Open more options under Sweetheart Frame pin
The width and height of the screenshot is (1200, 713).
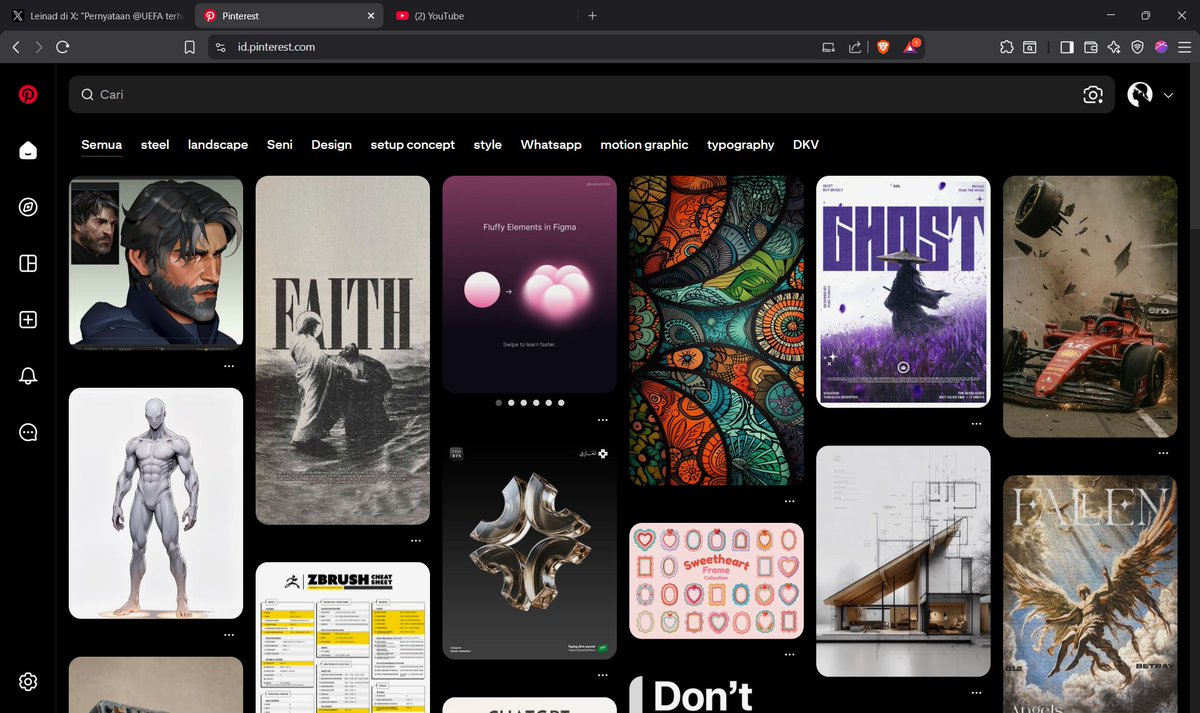[x=790, y=655]
